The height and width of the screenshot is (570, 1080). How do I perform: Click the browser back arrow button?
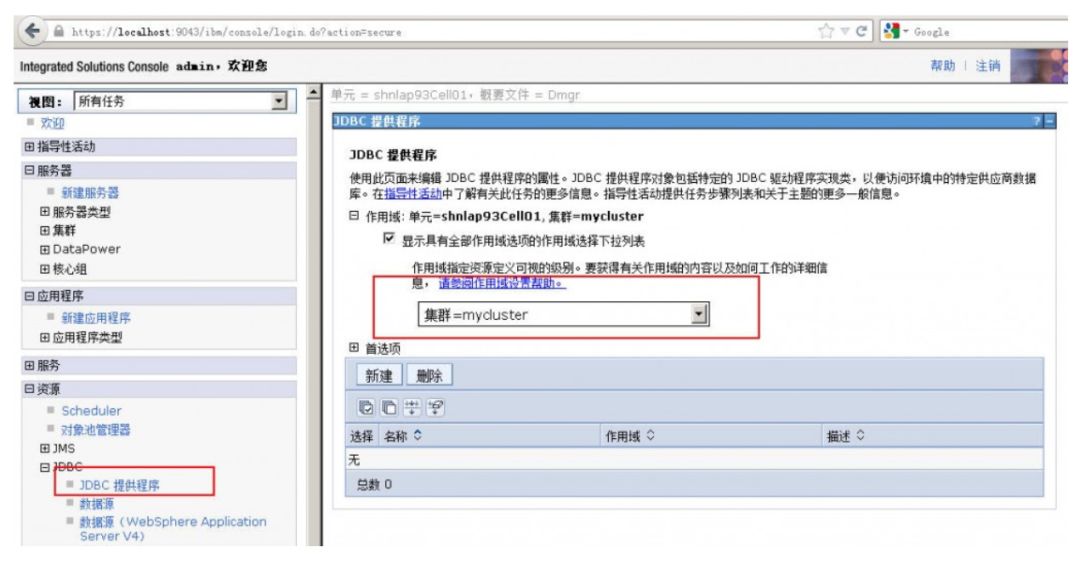(31, 31)
